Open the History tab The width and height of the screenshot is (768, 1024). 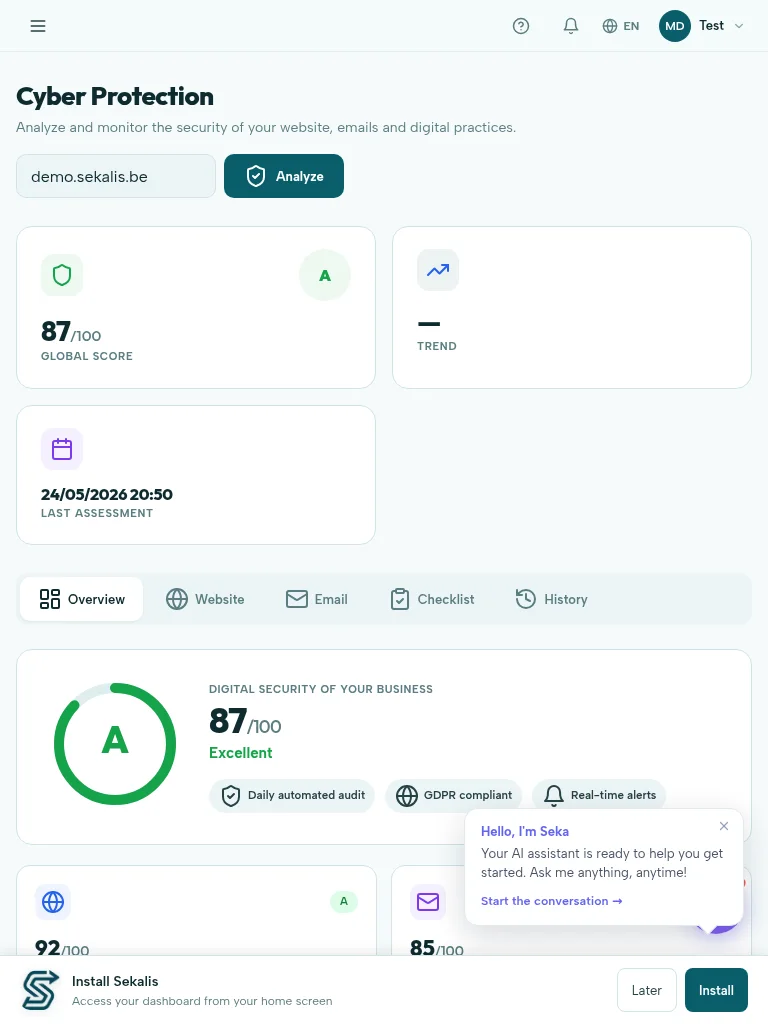(552, 599)
